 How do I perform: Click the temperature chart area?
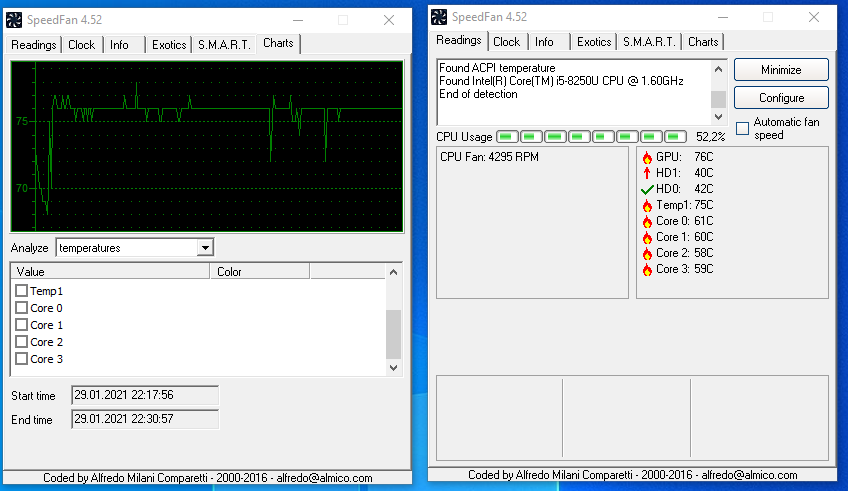(x=207, y=147)
